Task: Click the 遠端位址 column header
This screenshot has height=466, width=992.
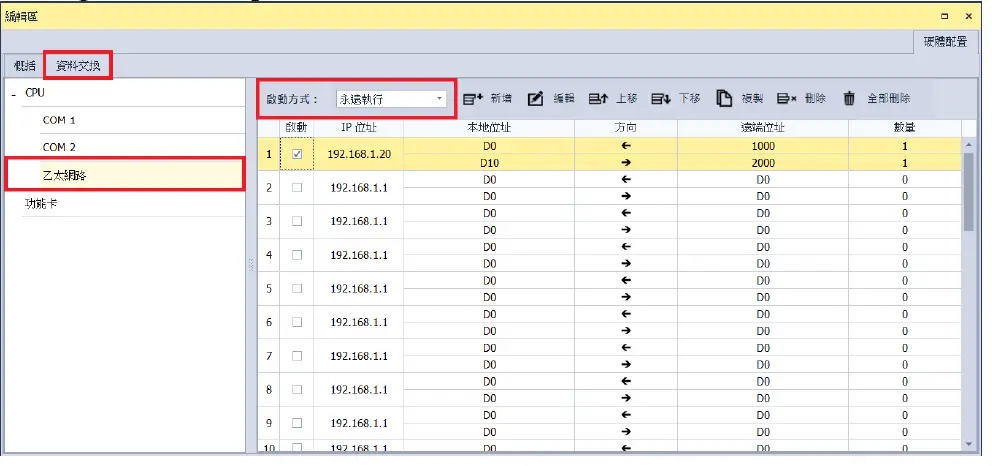Action: (x=763, y=128)
